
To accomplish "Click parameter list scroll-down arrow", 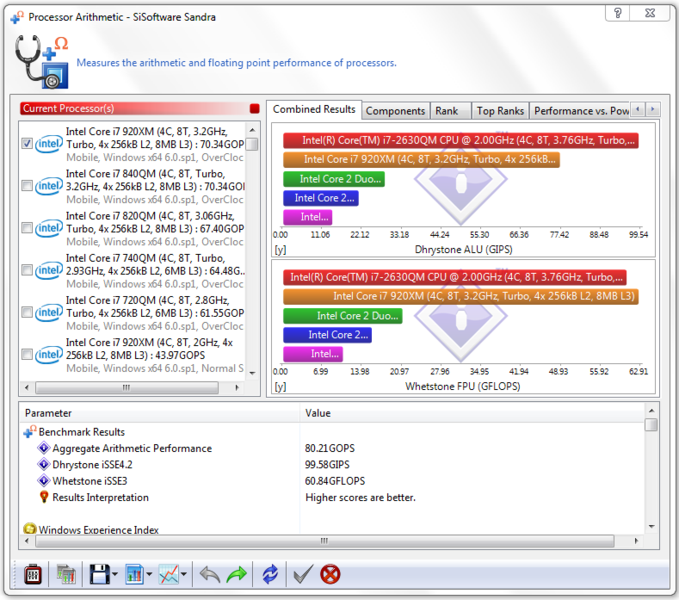I will tap(651, 526).
